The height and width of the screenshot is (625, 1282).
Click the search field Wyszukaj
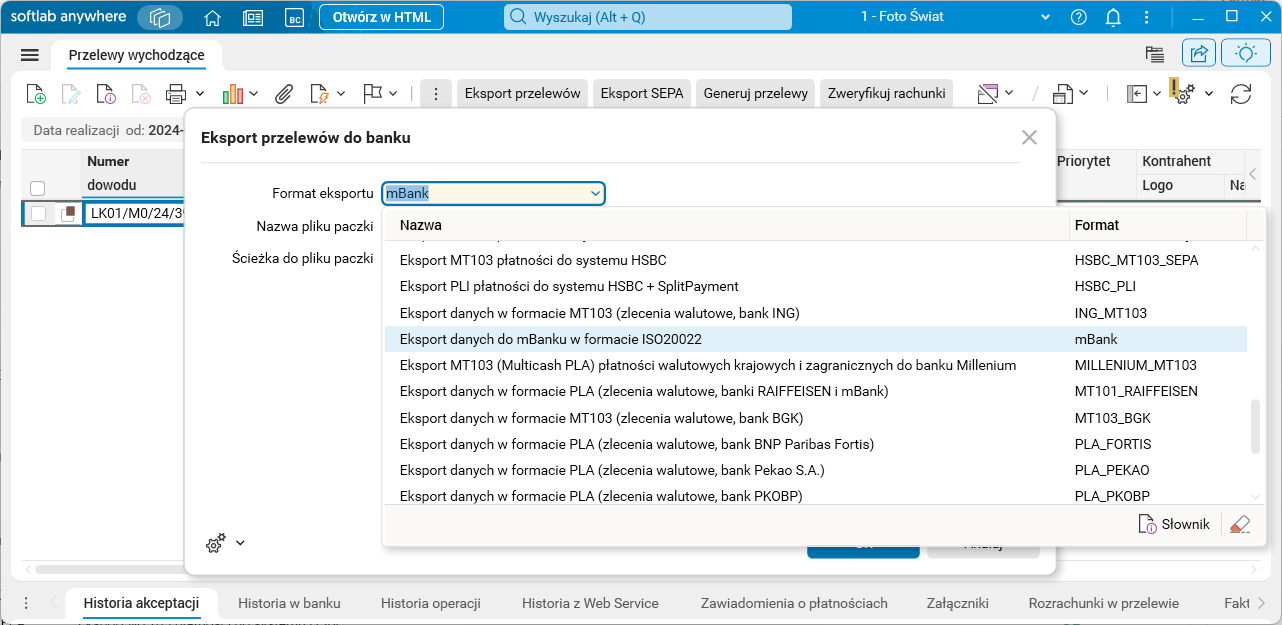[x=647, y=17]
